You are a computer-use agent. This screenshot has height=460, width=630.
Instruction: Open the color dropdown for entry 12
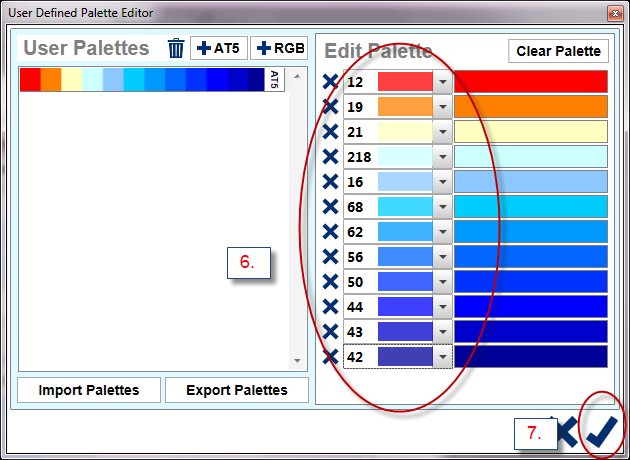pyautogui.click(x=443, y=82)
